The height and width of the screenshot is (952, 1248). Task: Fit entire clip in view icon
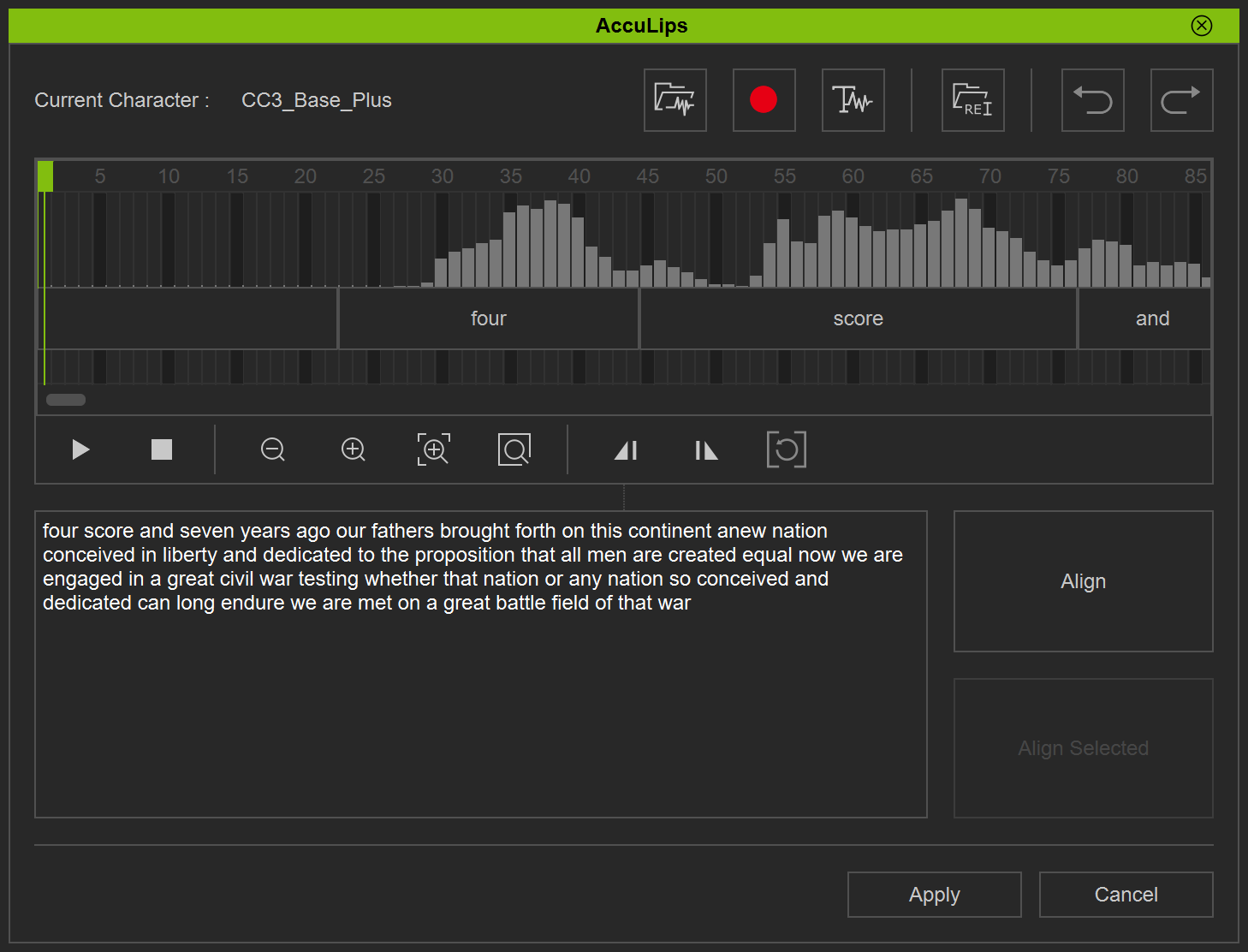514,449
